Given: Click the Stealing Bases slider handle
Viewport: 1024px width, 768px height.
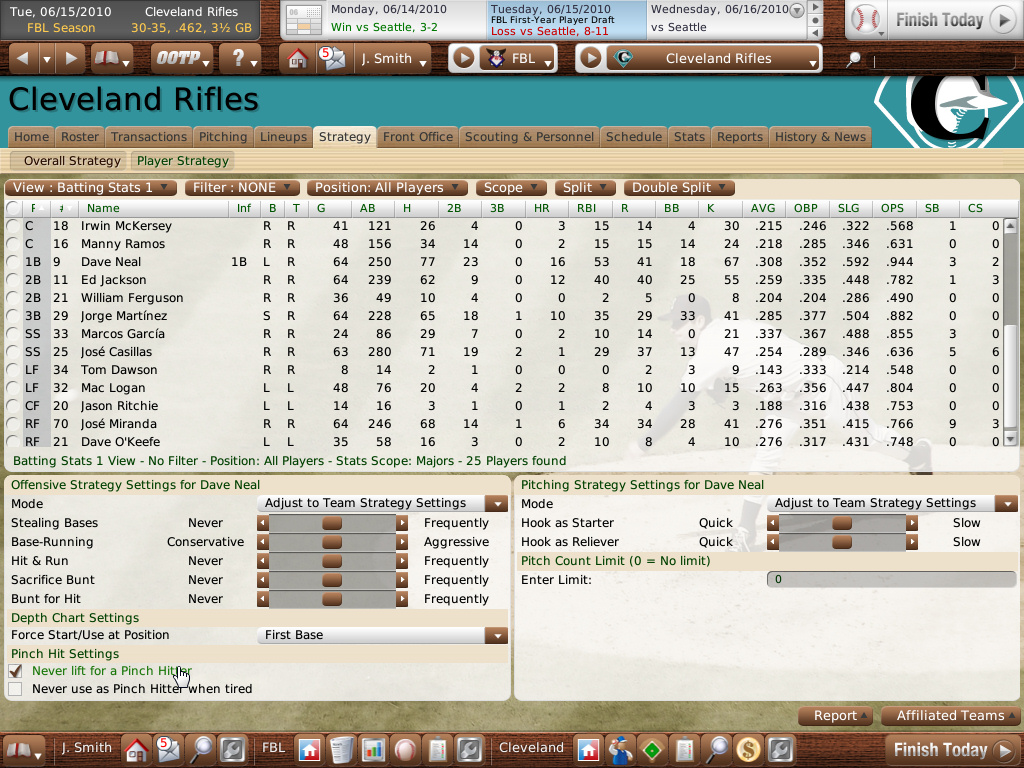Looking at the screenshot, I should pyautogui.click(x=331, y=523).
